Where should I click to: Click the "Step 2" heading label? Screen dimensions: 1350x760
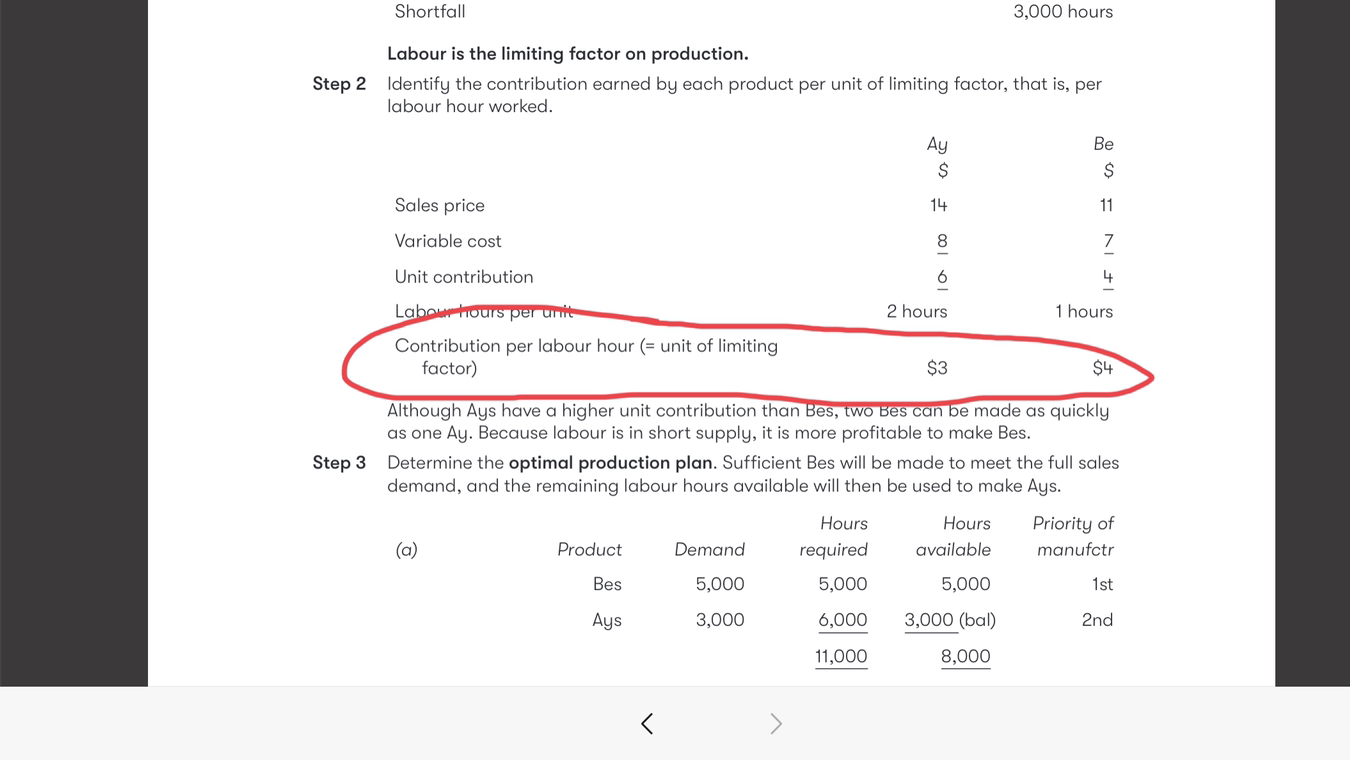pos(339,84)
